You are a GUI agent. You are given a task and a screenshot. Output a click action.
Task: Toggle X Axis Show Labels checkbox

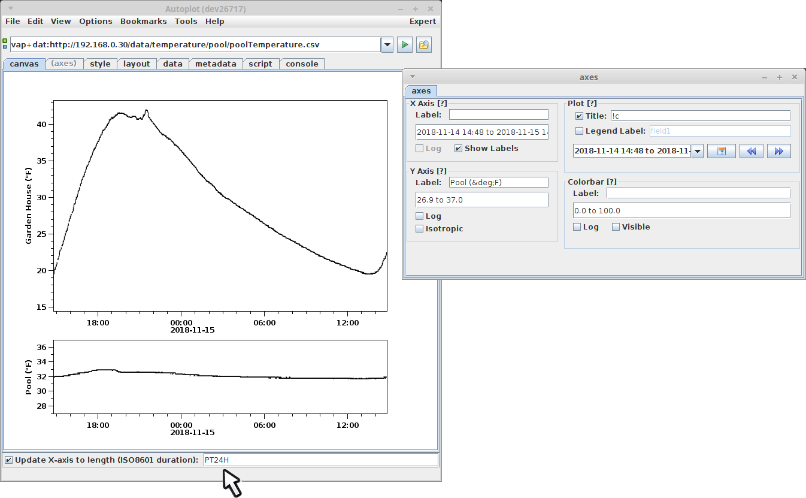(458, 149)
